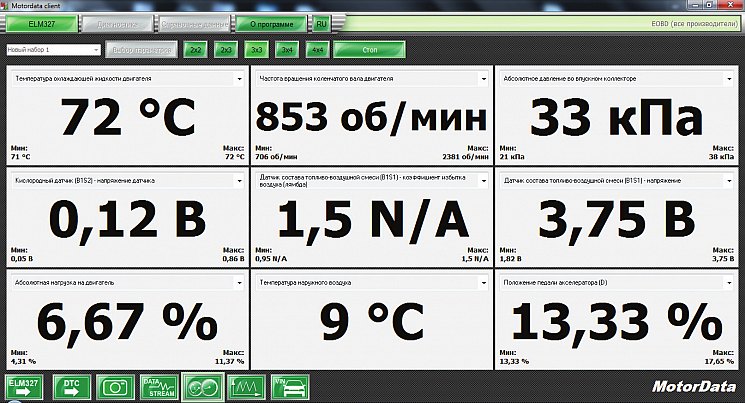Expand outside air temperature parameter dropdown

click(x=484, y=283)
